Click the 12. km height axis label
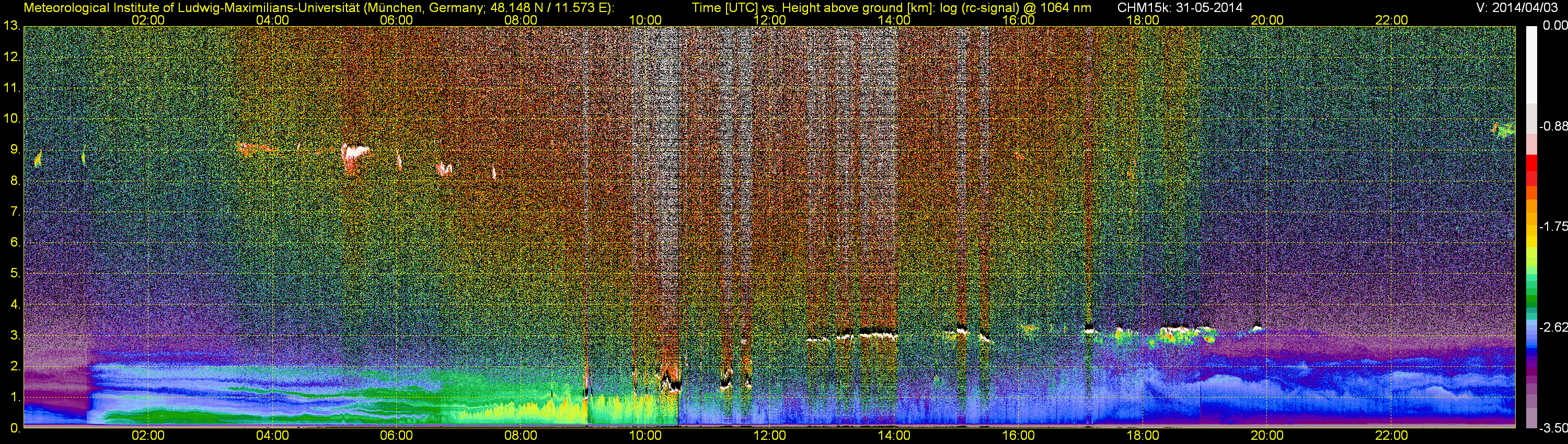The height and width of the screenshot is (444, 1568). [12, 57]
